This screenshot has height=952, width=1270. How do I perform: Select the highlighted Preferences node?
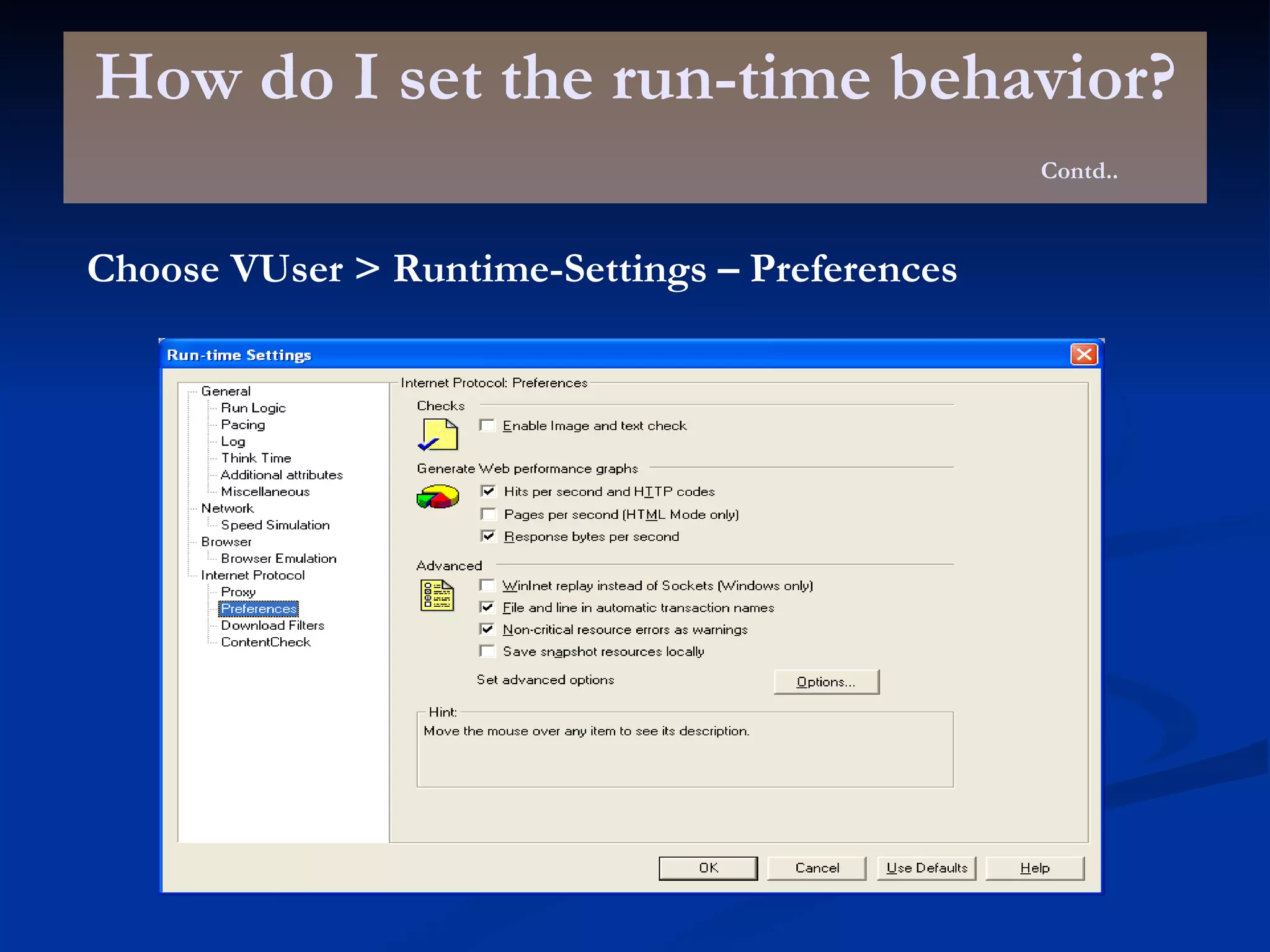point(259,609)
